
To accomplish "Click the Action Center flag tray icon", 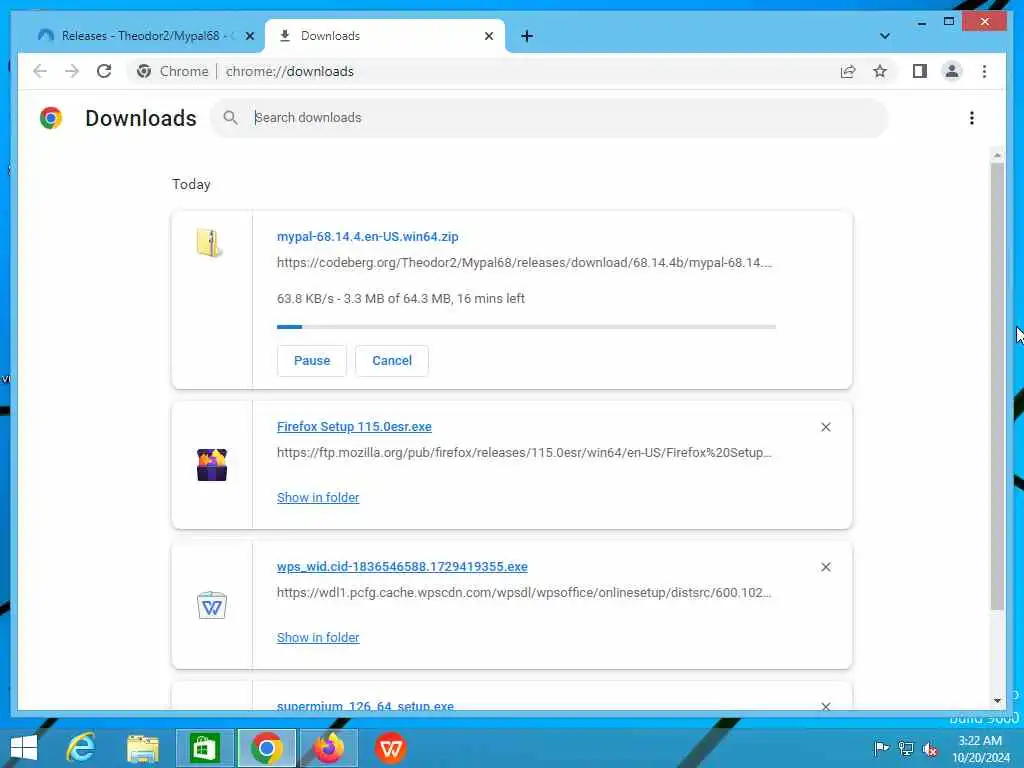I will pos(881,748).
